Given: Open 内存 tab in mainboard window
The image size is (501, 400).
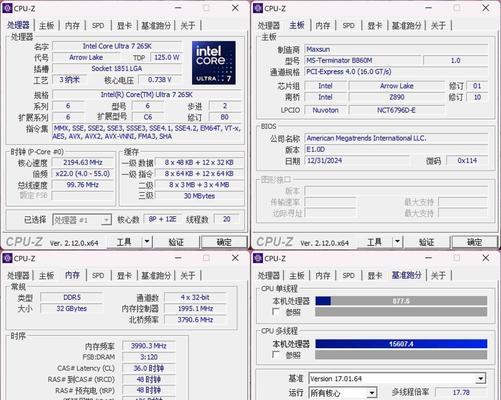Looking at the screenshot, I should (x=323, y=25).
